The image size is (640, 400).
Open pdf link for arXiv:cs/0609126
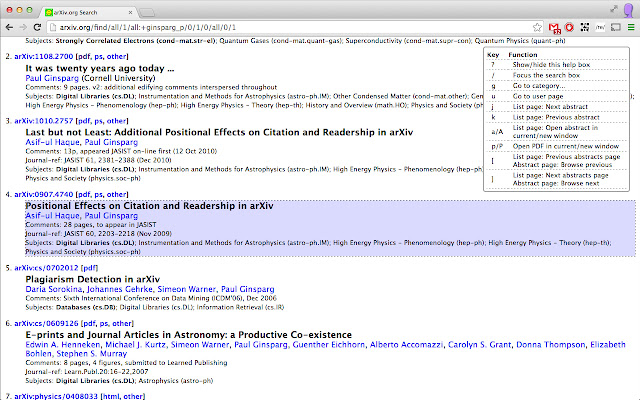(x=89, y=323)
